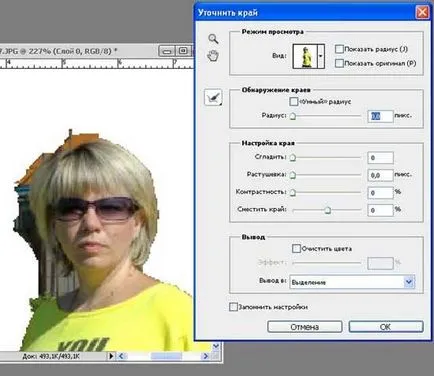Close the 'Уточнить край' dialog
434x376 pixels.
[x=422, y=12]
